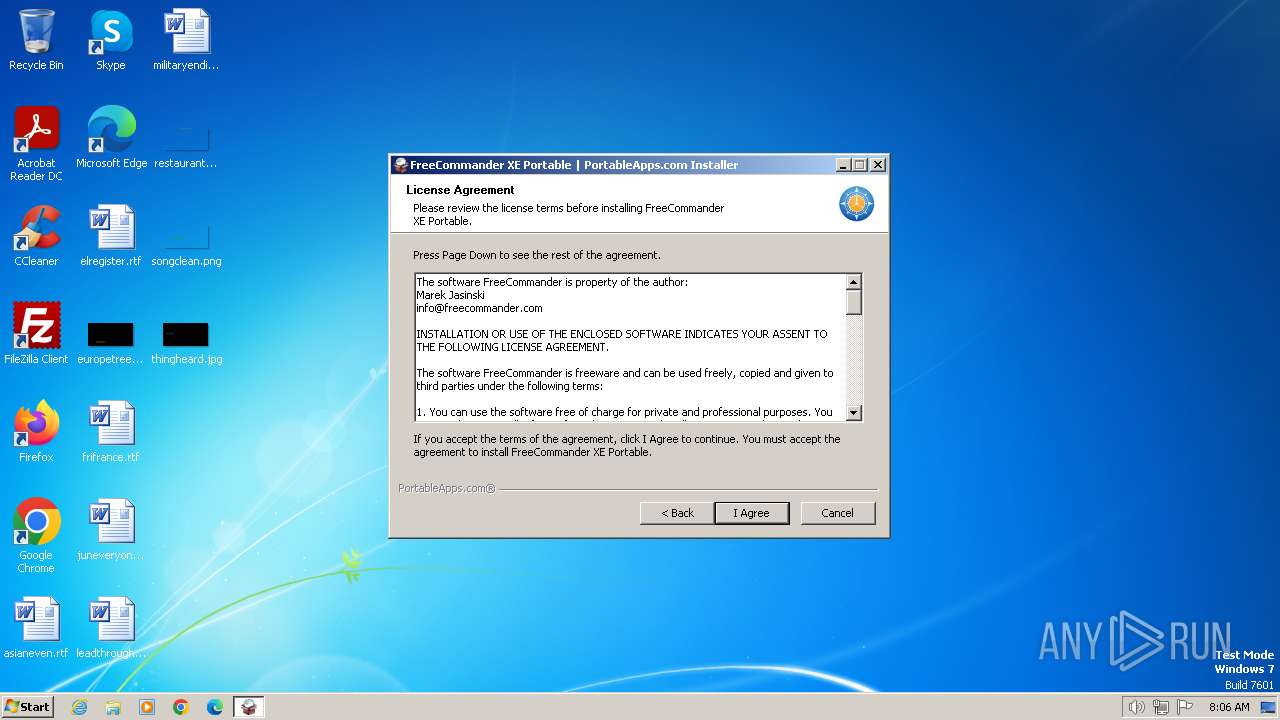Image resolution: width=1280 pixels, height=720 pixels.
Task: Cancel the FreeCommander installation
Action: click(x=837, y=513)
